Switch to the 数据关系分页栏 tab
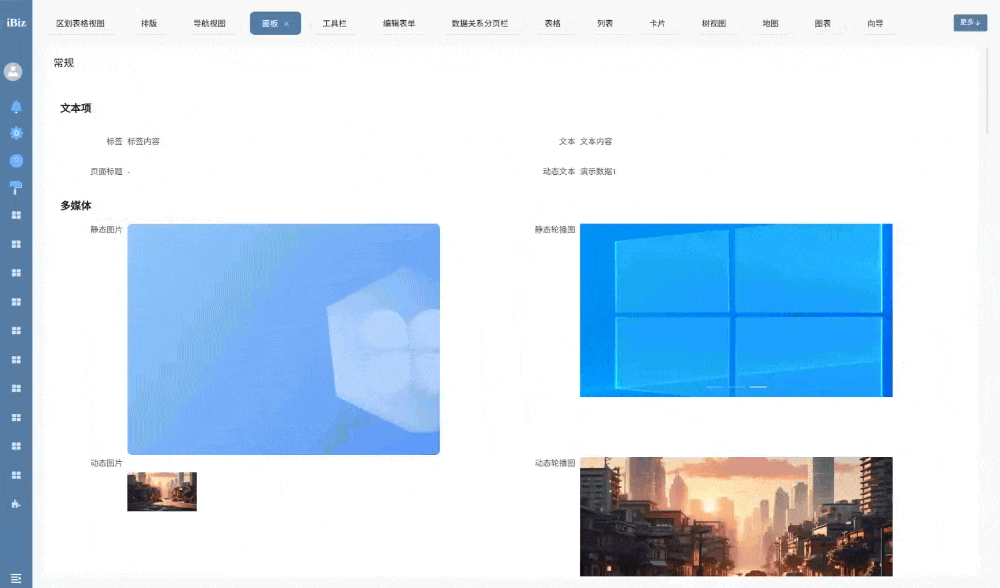Image resolution: width=1000 pixels, height=588 pixels. click(480, 24)
